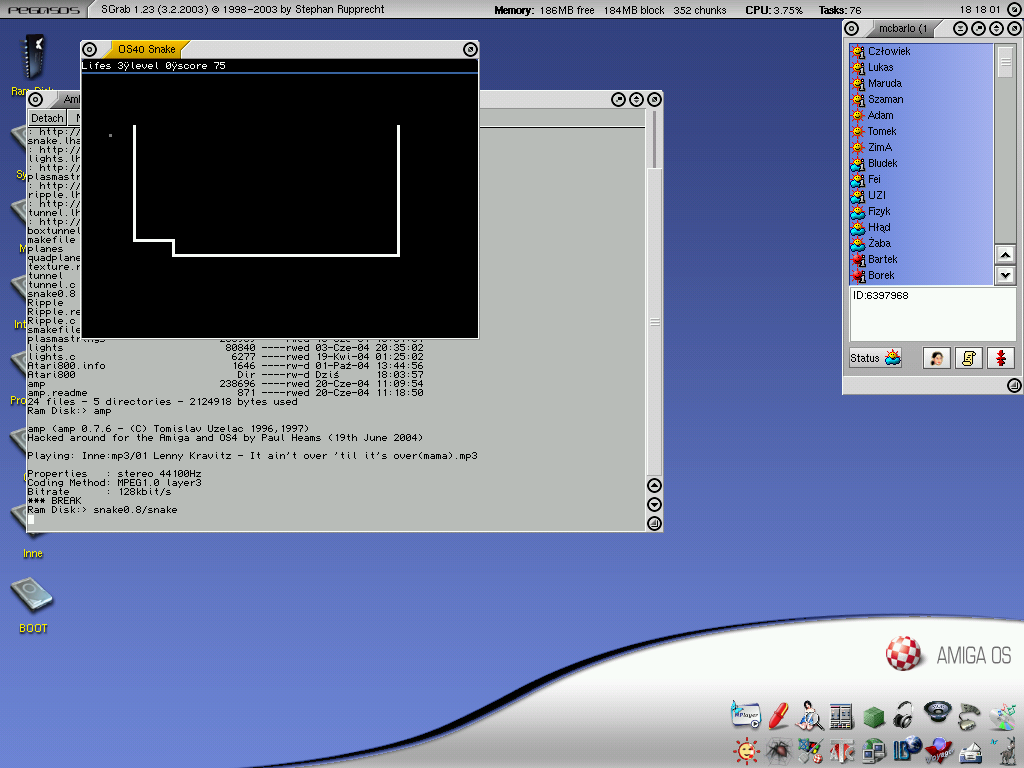The image size is (1024, 768).
Task: Launch the Voyager browser dock icon
Action: coord(939,751)
